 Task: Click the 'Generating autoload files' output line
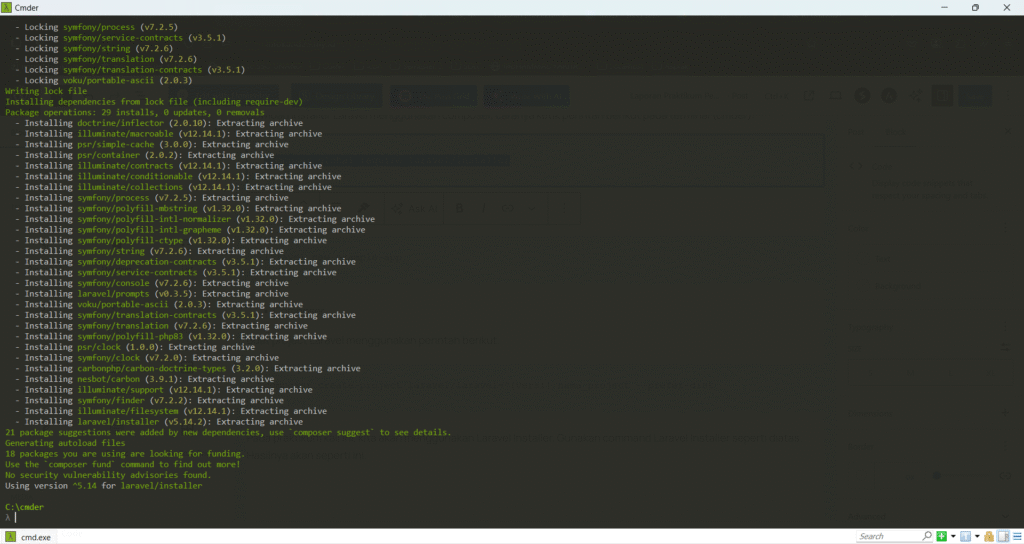65,443
